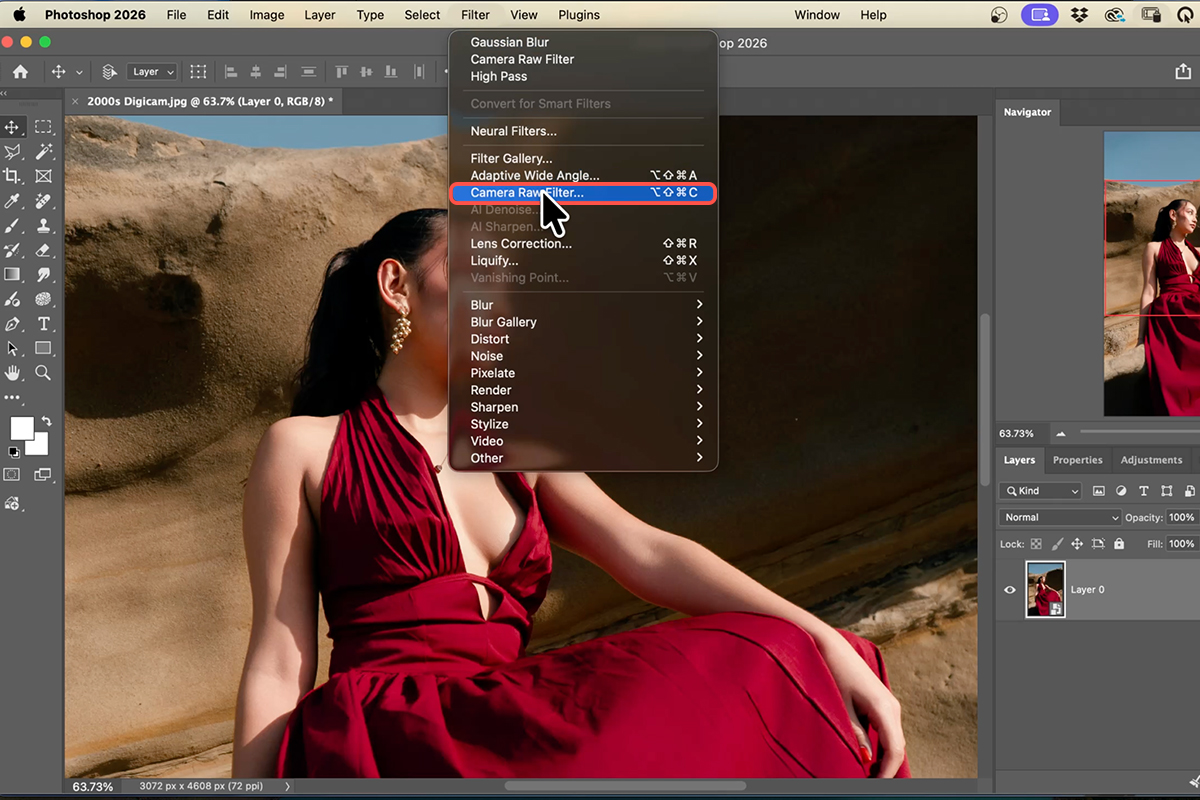
Task: Select the Eyedropper tool
Action: (x=13, y=201)
